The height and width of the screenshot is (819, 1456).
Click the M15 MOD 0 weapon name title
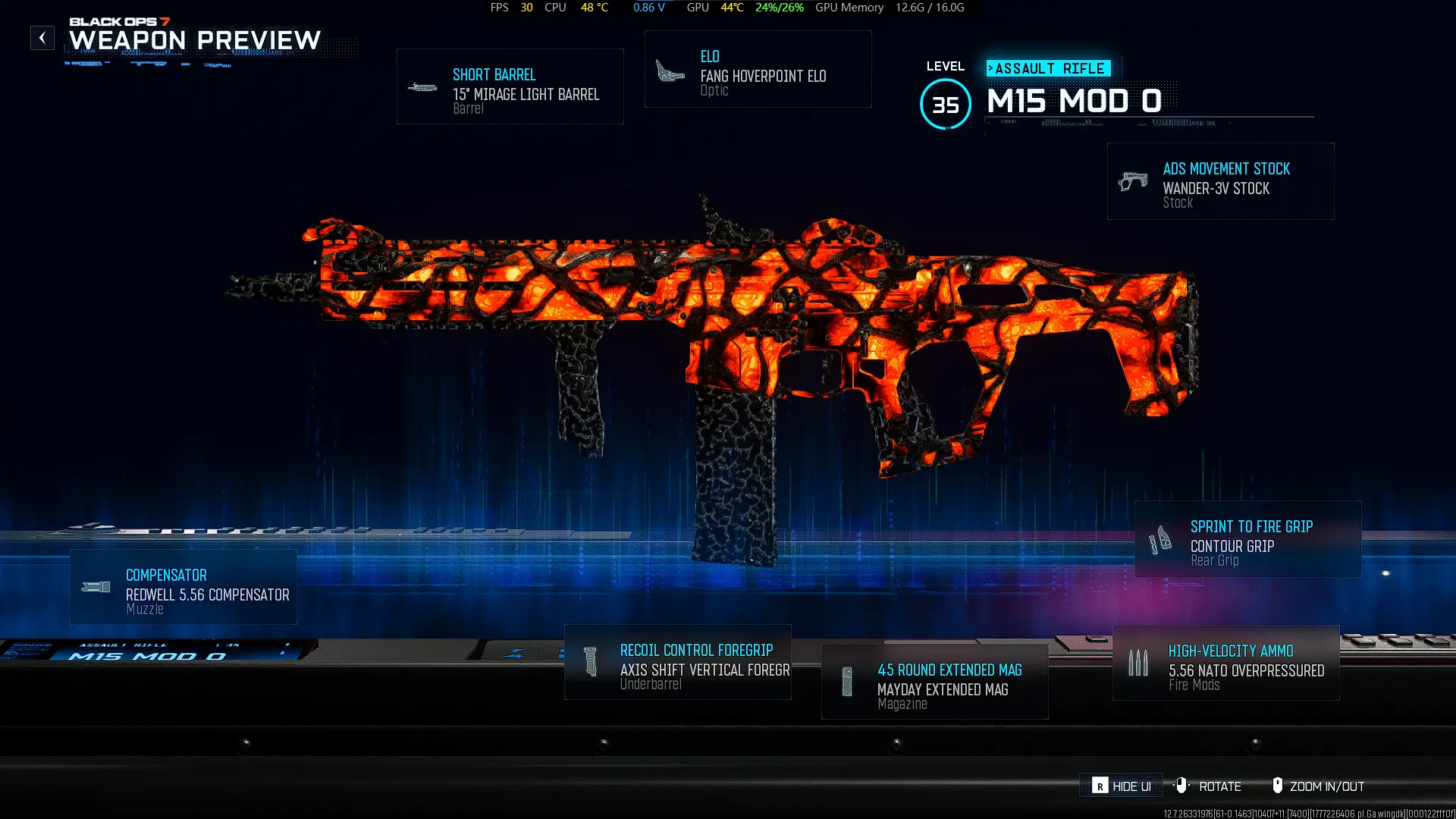tap(1074, 101)
